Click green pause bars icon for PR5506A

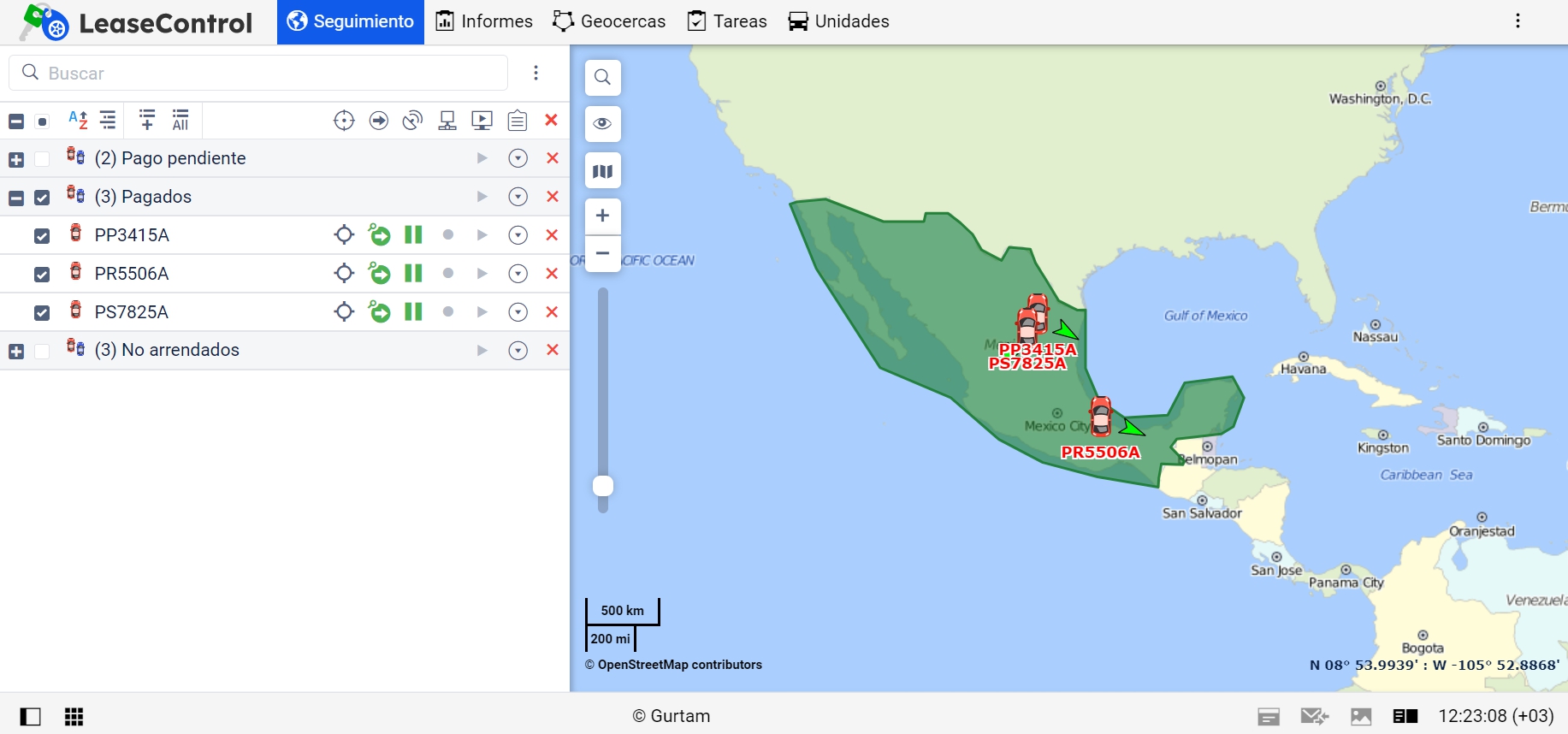click(413, 274)
